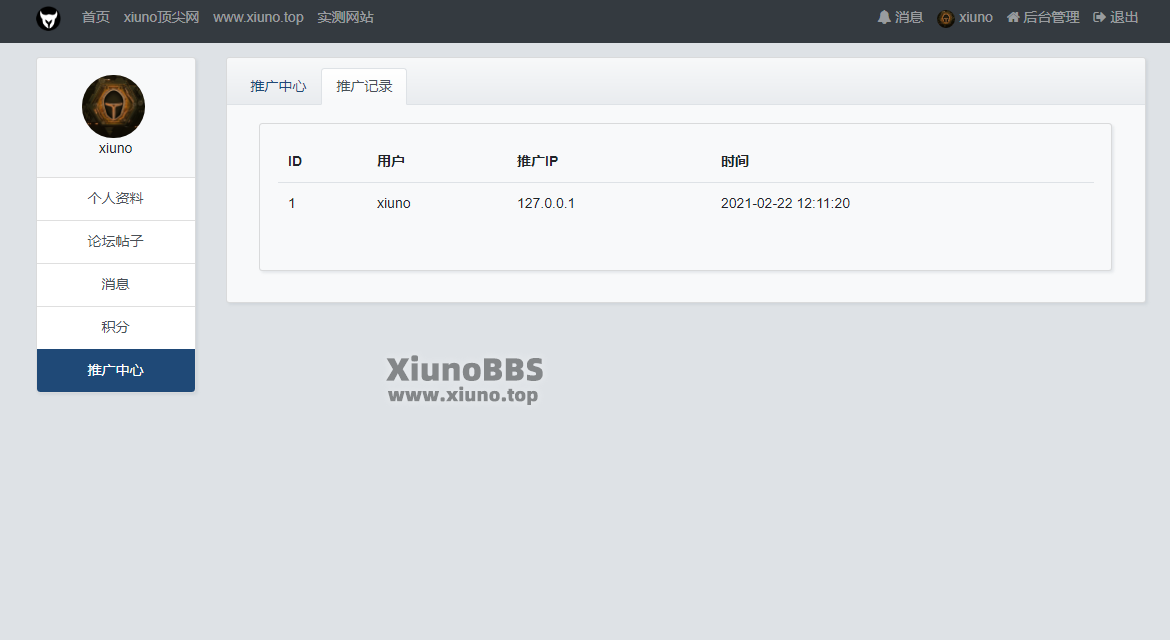Open 个人资料 in the sidebar
This screenshot has height=640, width=1170.
[x=116, y=198]
